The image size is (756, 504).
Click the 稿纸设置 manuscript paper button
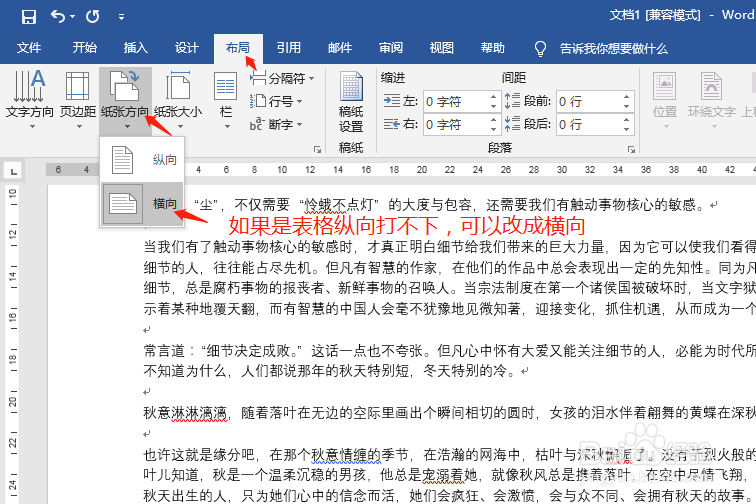[351, 102]
